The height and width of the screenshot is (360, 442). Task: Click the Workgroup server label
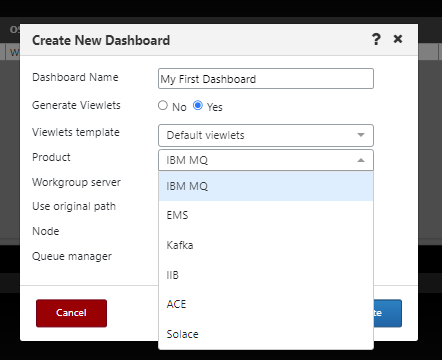pos(76,182)
